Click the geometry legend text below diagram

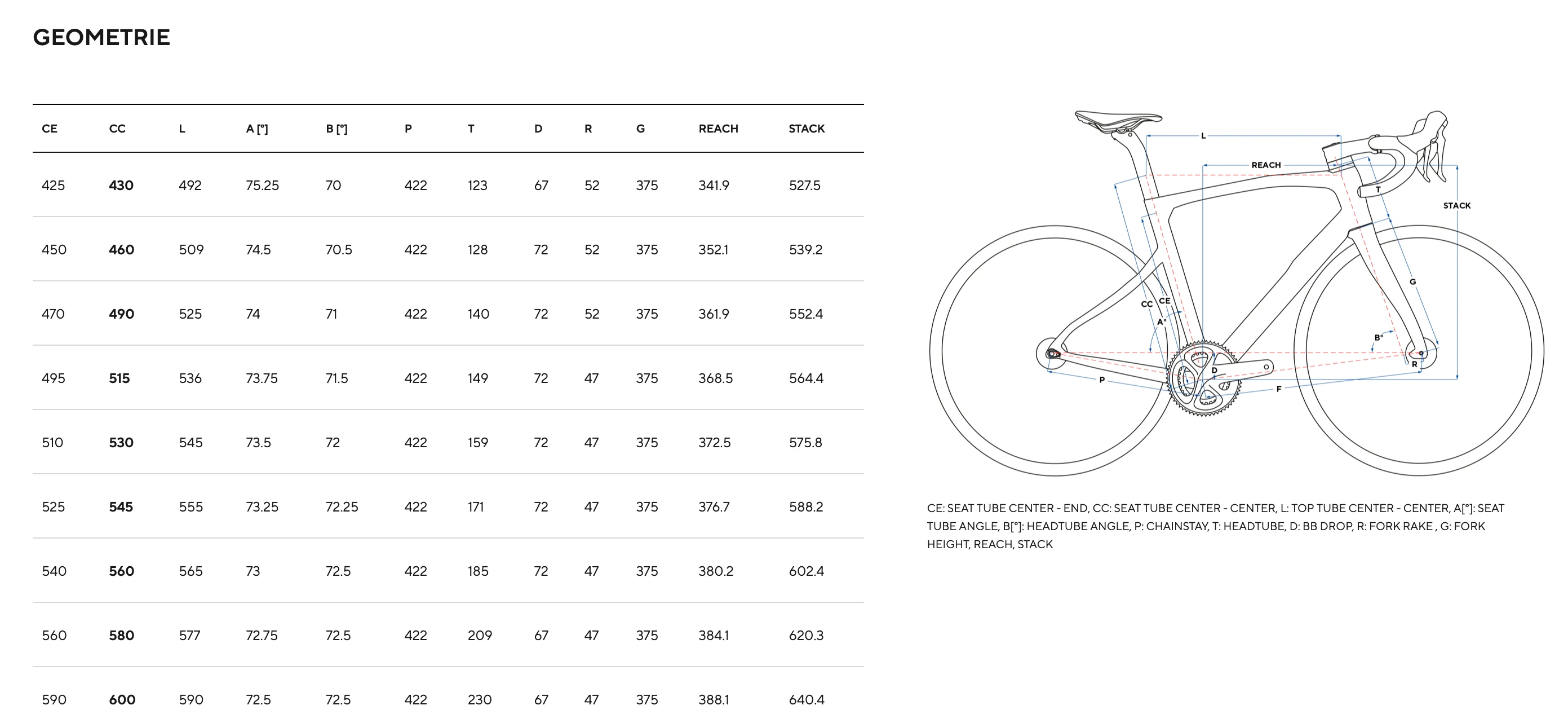point(1216,526)
